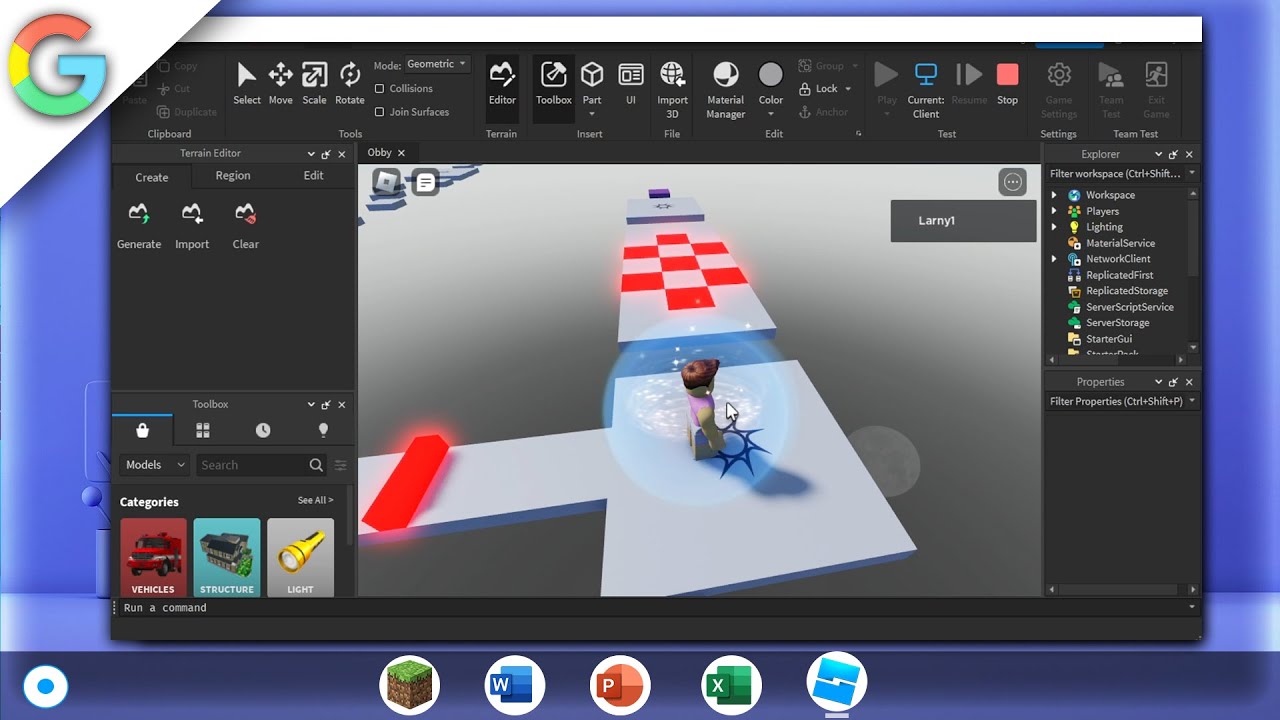Select ServerScriptService in Explorer
1280x720 pixels.
(x=1130, y=307)
